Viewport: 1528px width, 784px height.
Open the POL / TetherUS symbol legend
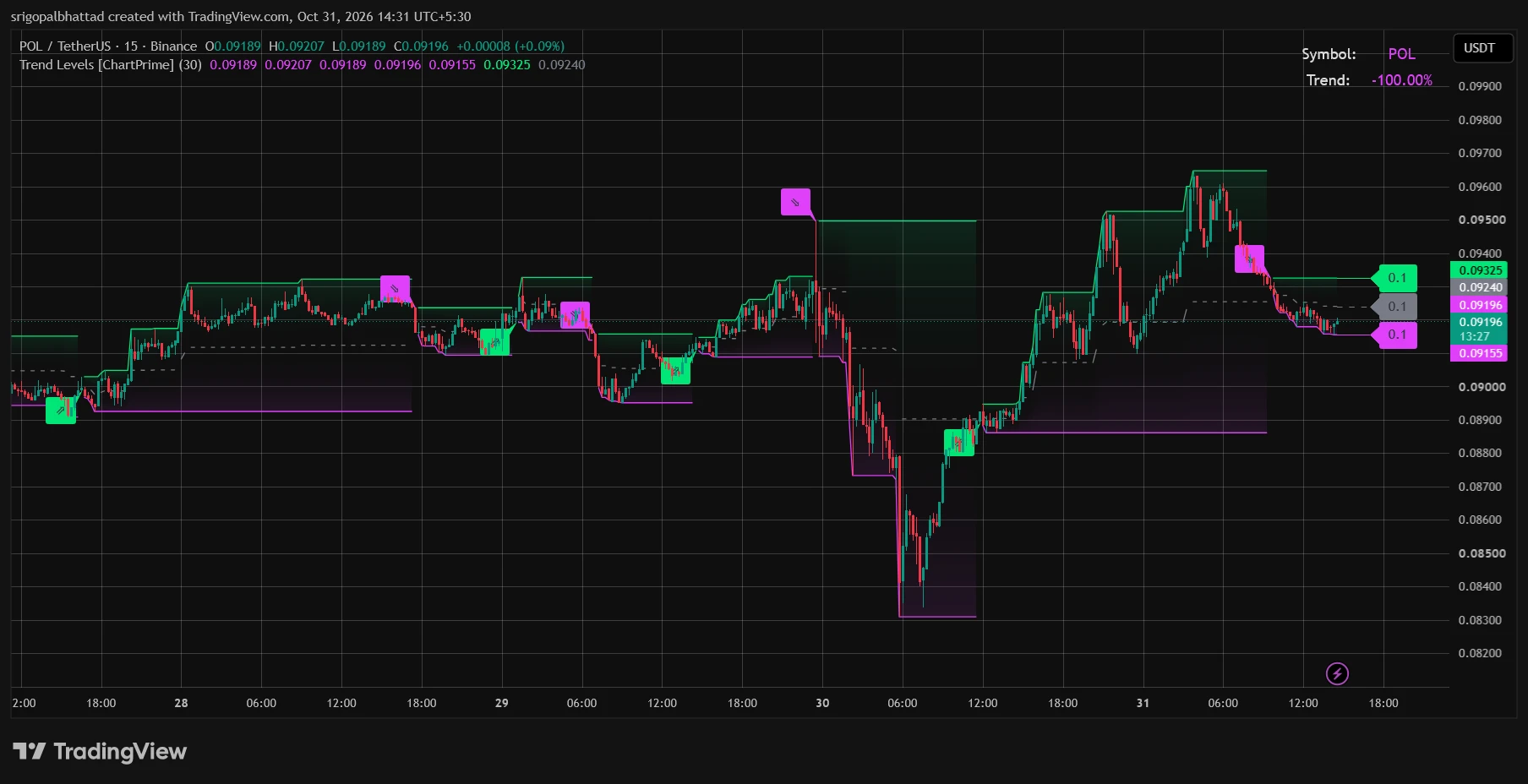pyautogui.click(x=108, y=46)
